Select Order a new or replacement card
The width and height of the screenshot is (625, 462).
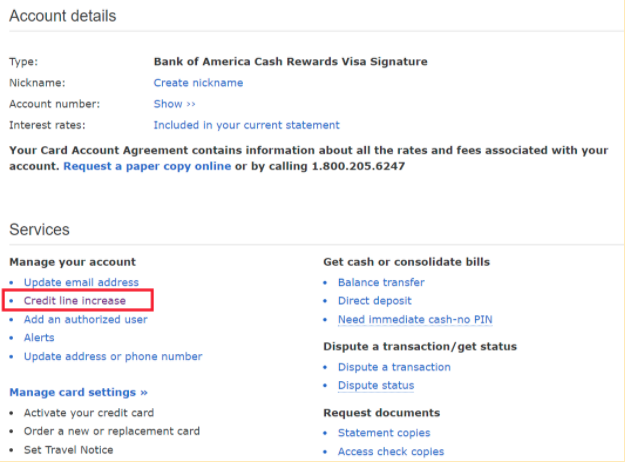(x=112, y=431)
